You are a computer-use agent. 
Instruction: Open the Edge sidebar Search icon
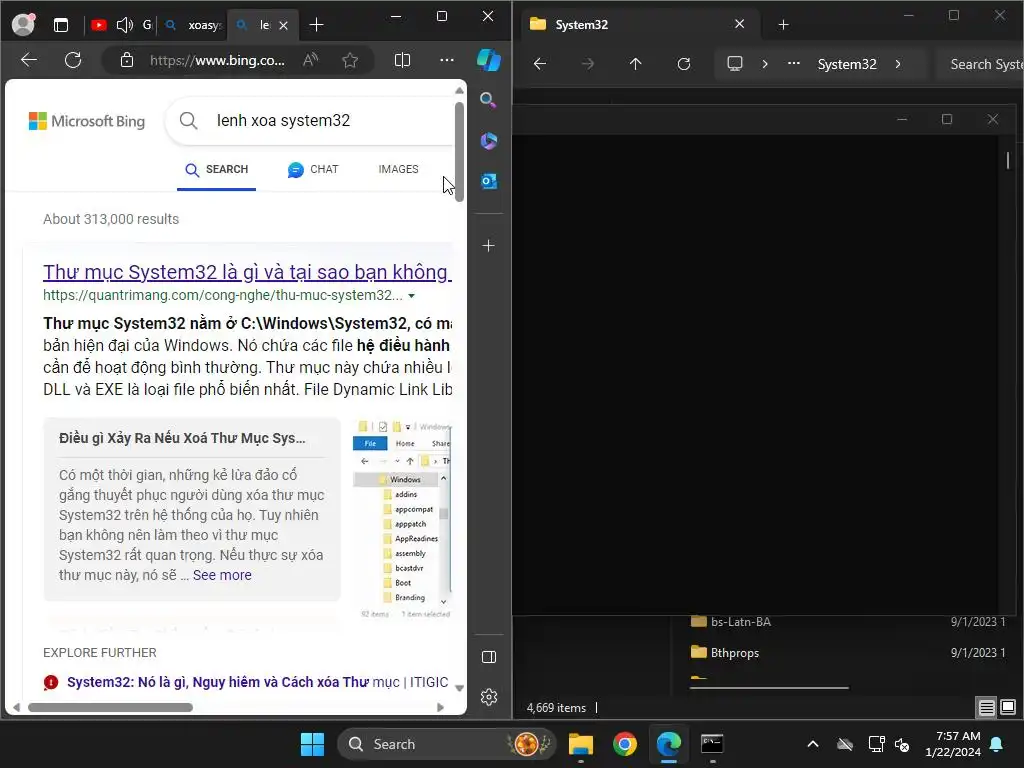(x=488, y=100)
